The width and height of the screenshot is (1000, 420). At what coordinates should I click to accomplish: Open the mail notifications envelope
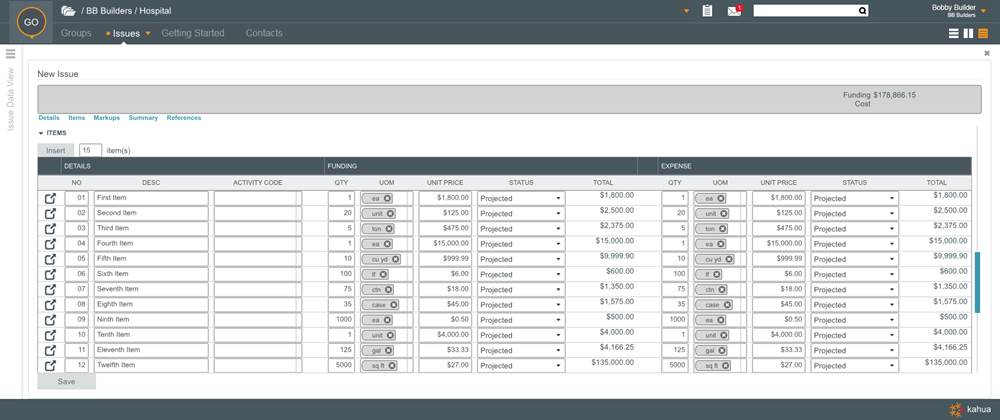(734, 11)
